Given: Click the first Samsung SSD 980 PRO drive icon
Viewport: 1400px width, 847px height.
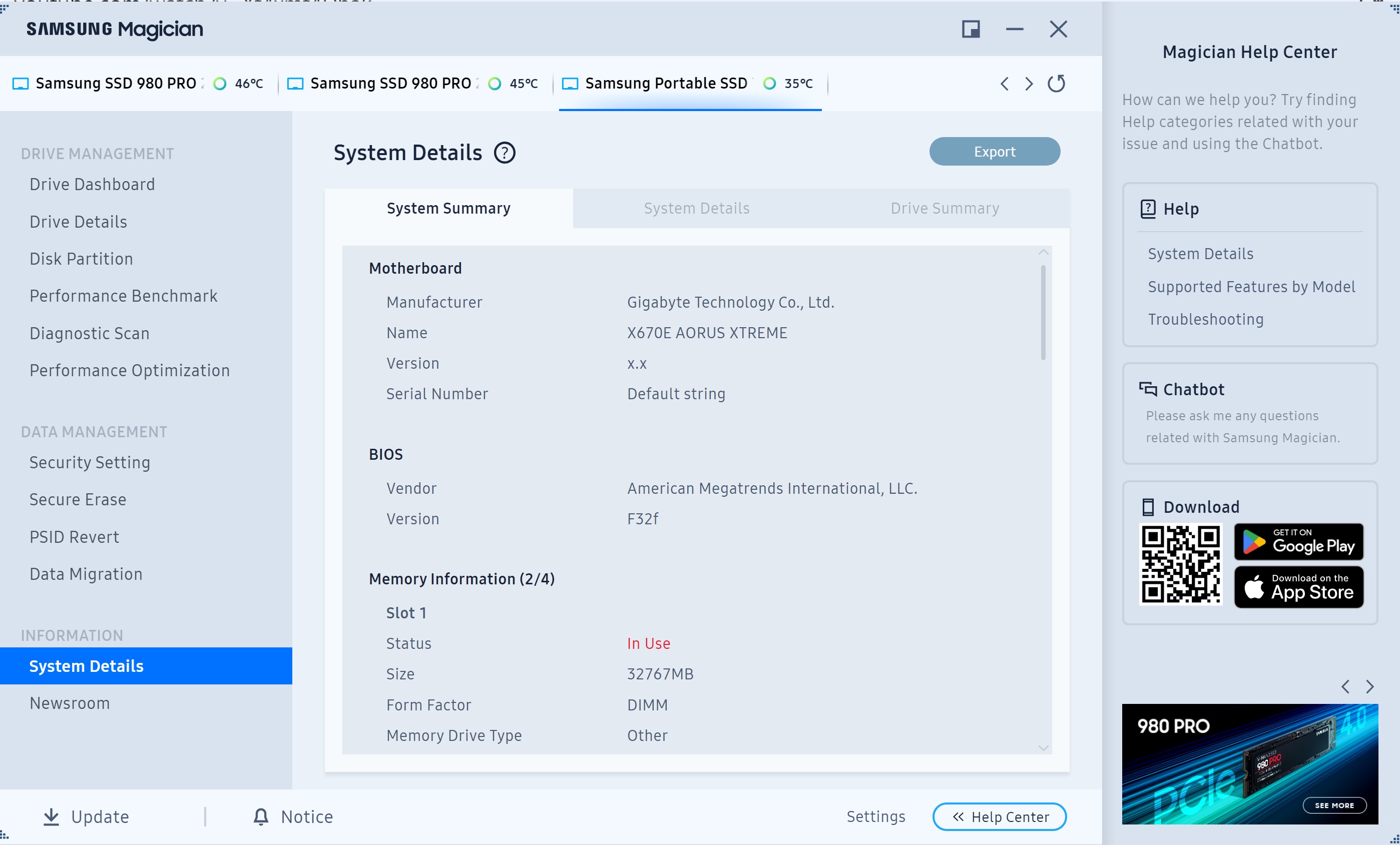Looking at the screenshot, I should tap(21, 84).
